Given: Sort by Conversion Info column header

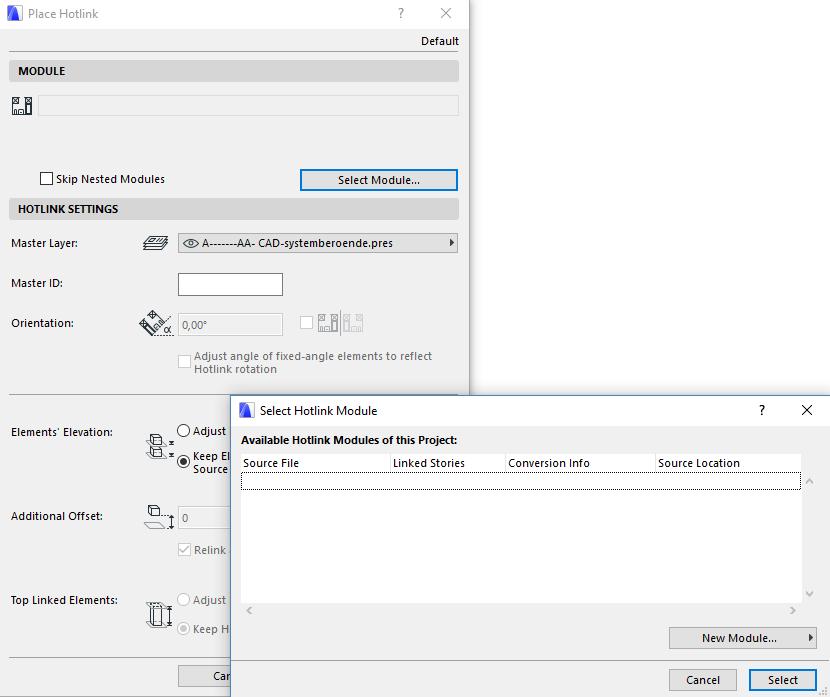Looking at the screenshot, I should point(580,463).
